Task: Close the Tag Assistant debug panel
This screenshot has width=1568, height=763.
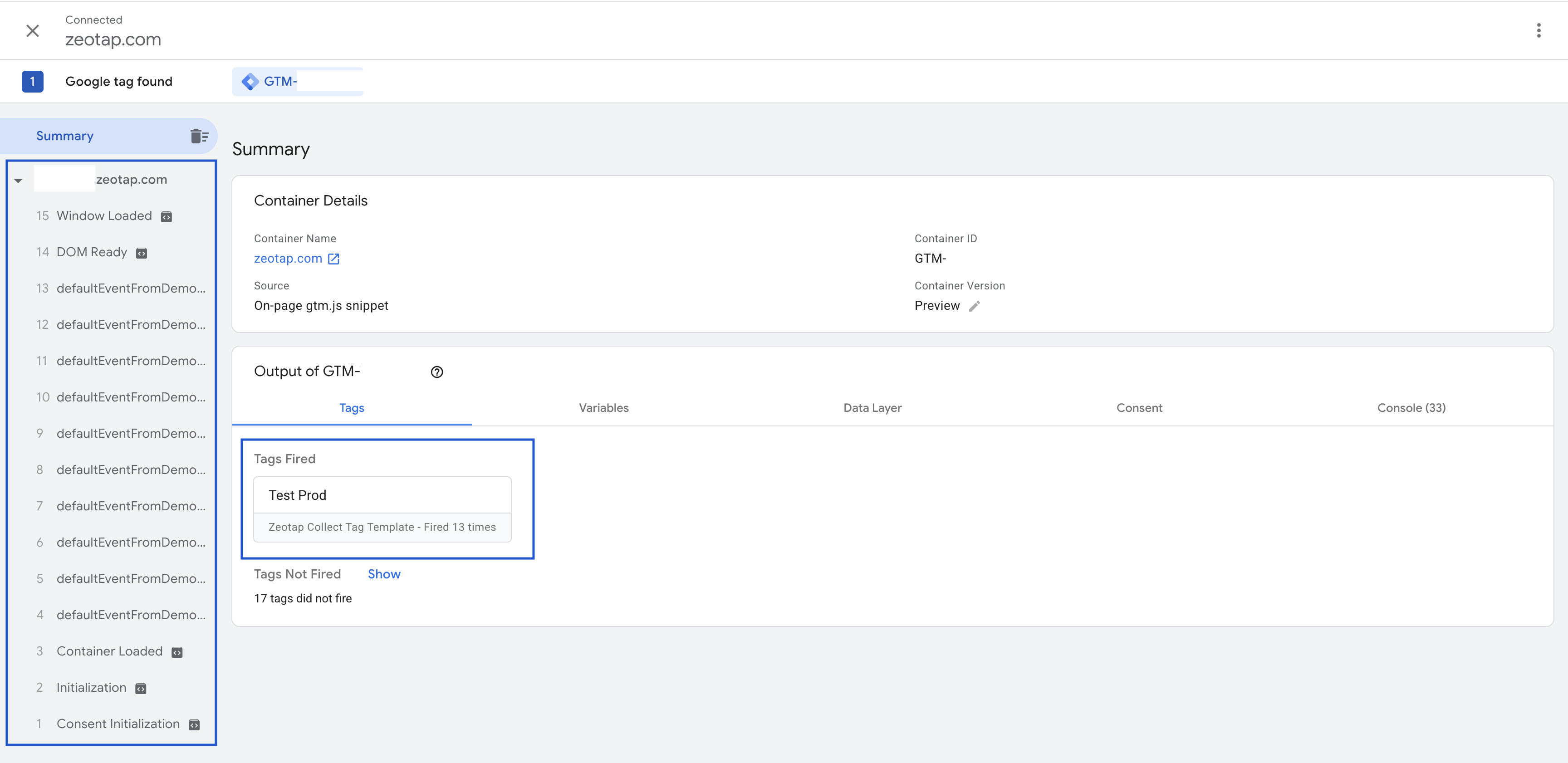Action: [x=33, y=30]
